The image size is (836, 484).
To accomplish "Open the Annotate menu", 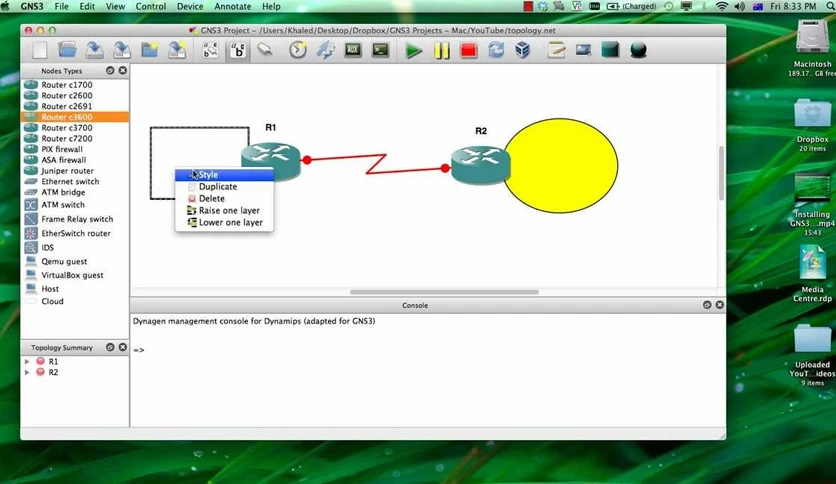I will click(x=232, y=6).
